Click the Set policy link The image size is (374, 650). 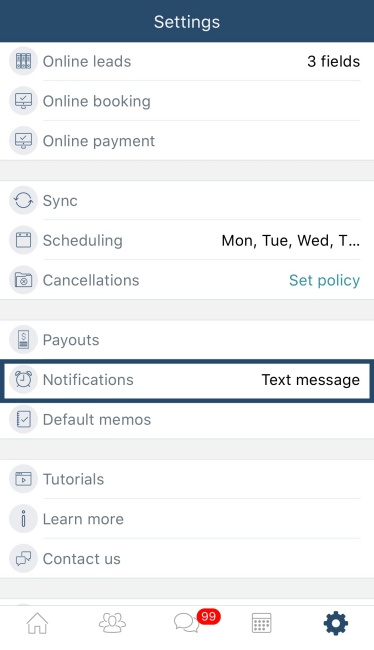click(x=324, y=281)
